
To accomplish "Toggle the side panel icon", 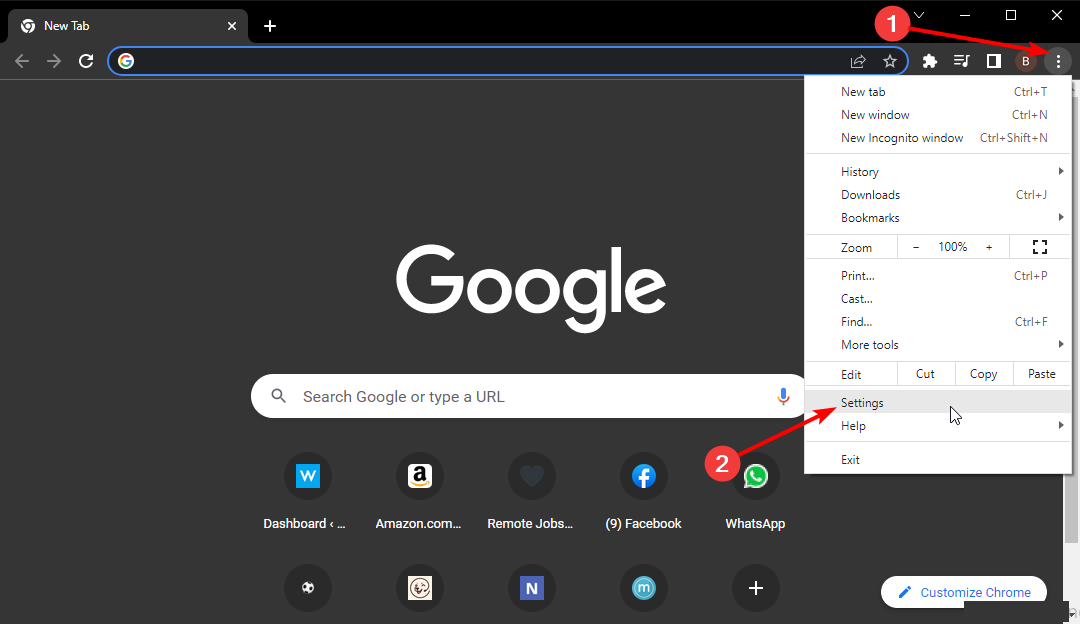I will 993,61.
